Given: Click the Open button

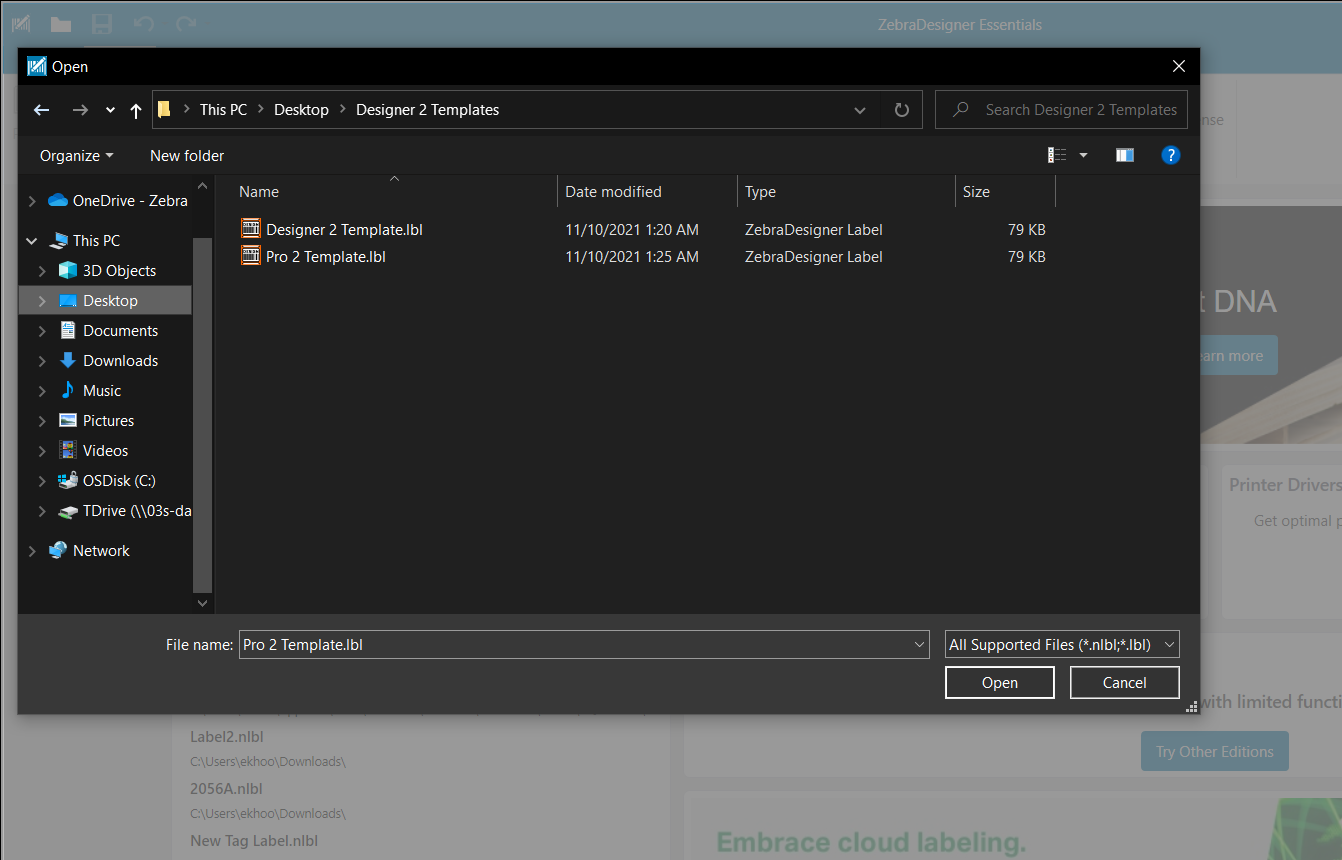Looking at the screenshot, I should (x=999, y=682).
